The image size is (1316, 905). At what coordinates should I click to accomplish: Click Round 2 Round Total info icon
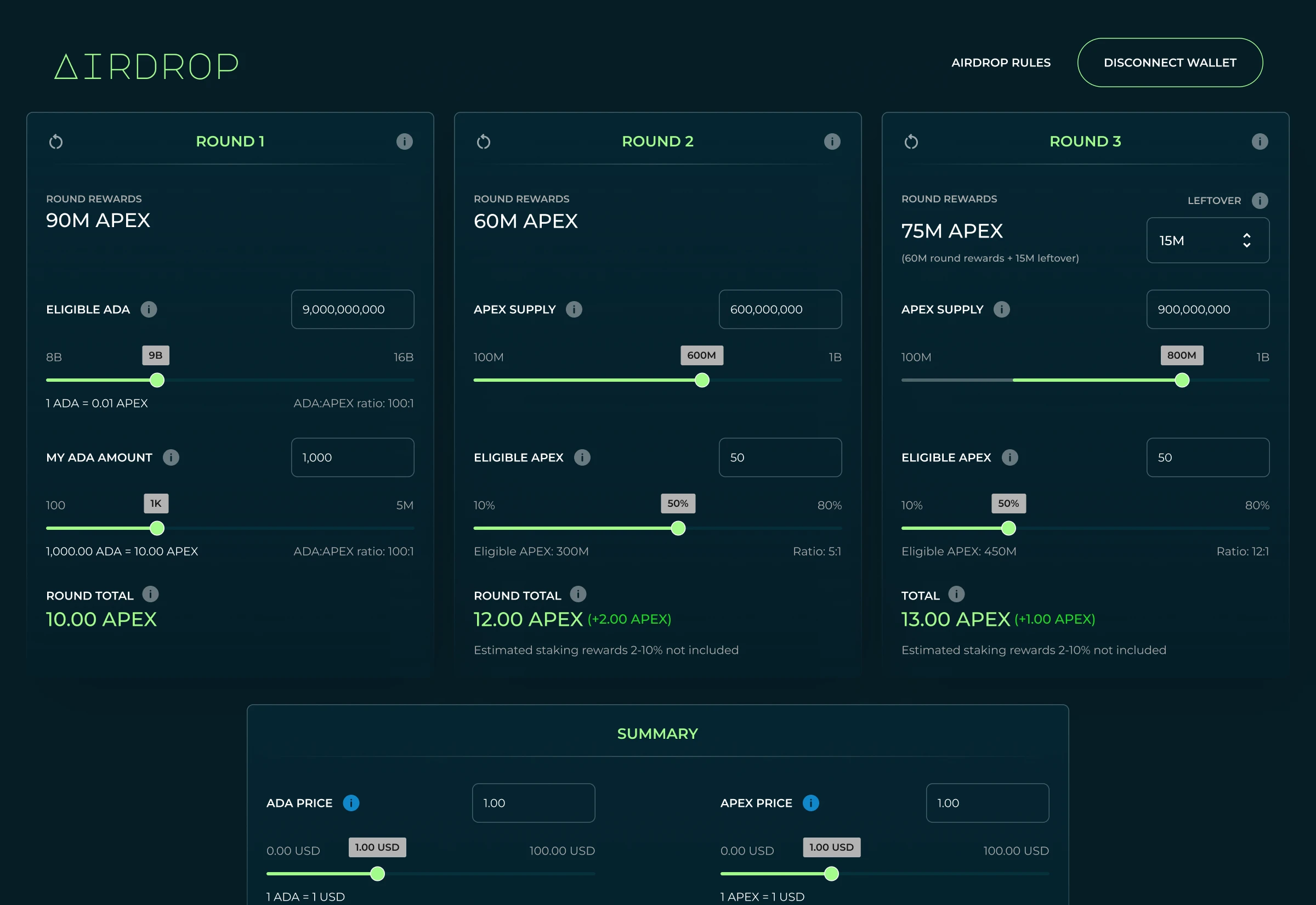click(x=577, y=593)
